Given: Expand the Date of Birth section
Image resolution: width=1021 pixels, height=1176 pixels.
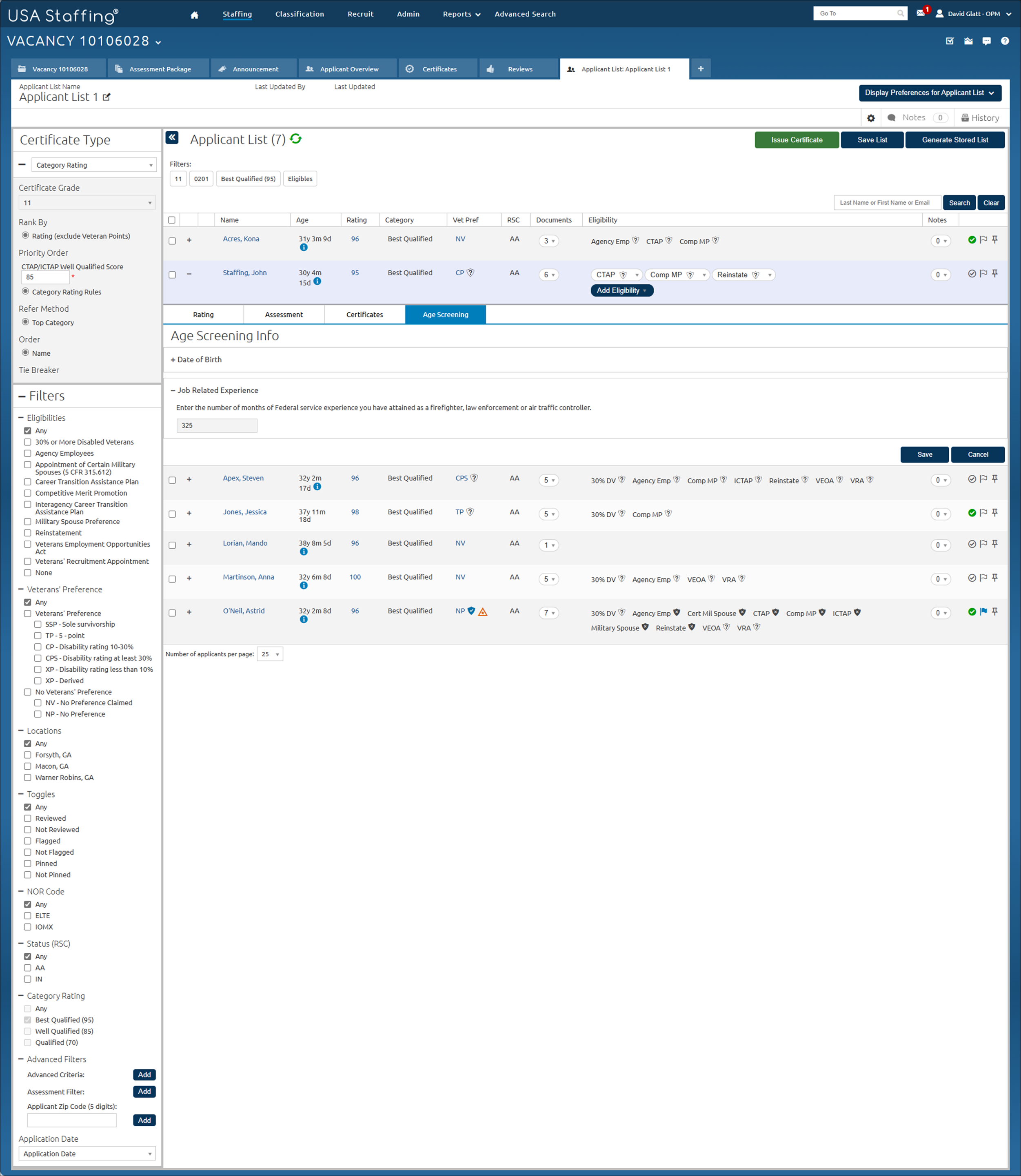Looking at the screenshot, I should point(197,360).
